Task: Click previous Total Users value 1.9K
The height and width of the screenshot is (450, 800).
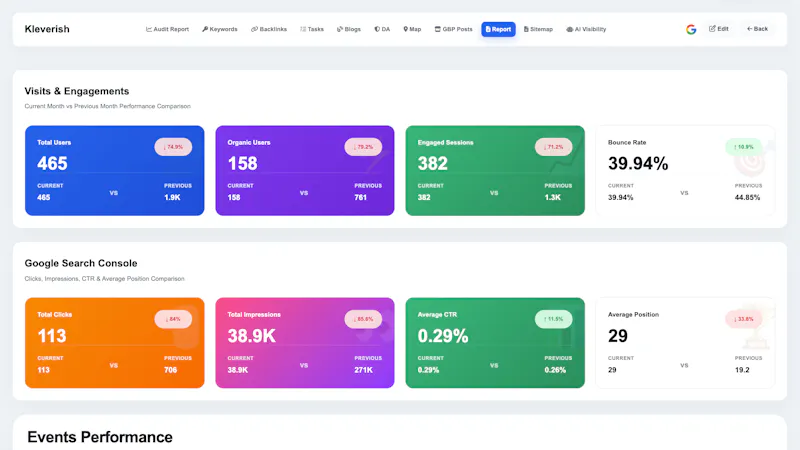Action: 172,197
